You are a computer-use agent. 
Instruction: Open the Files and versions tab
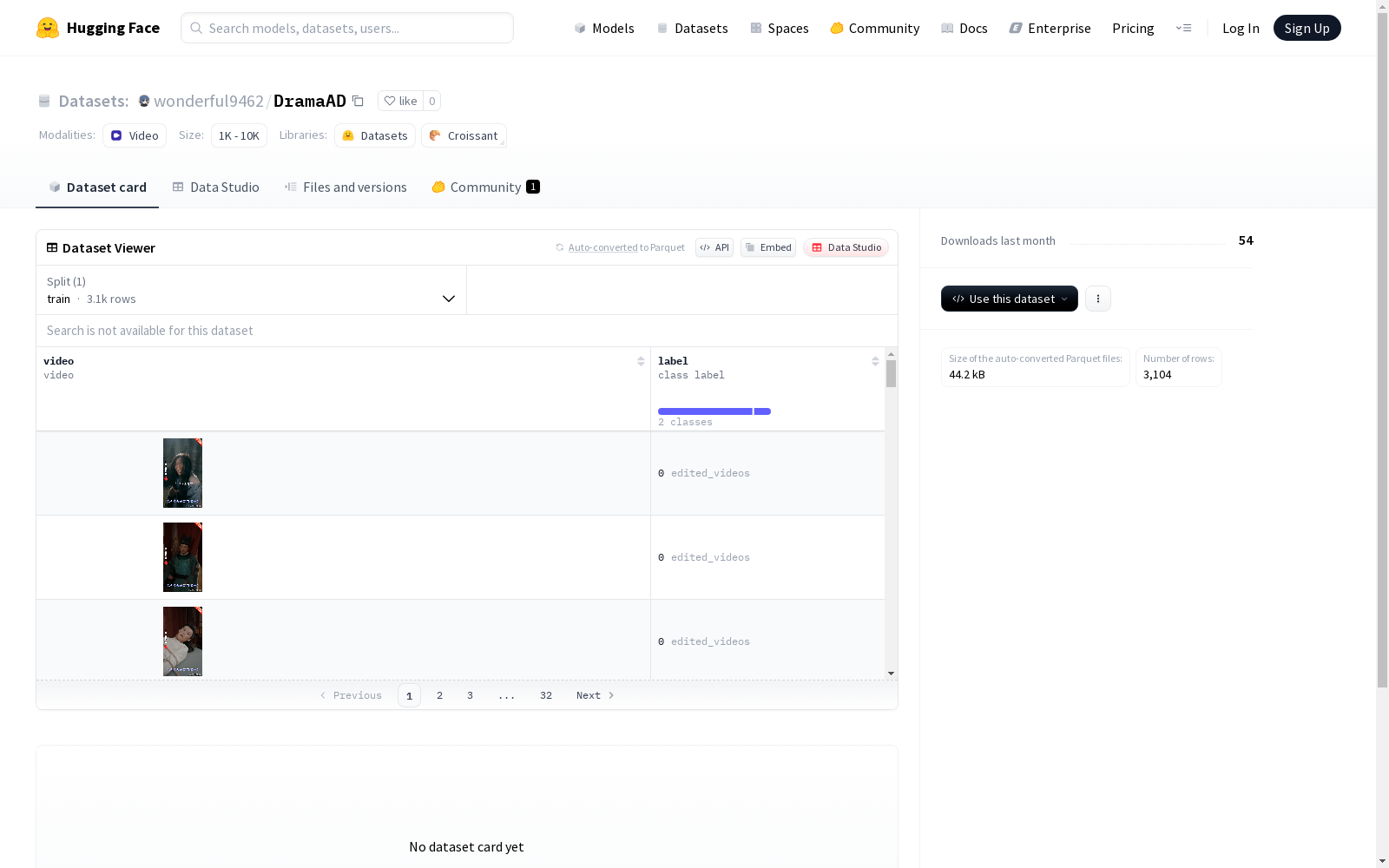(346, 187)
